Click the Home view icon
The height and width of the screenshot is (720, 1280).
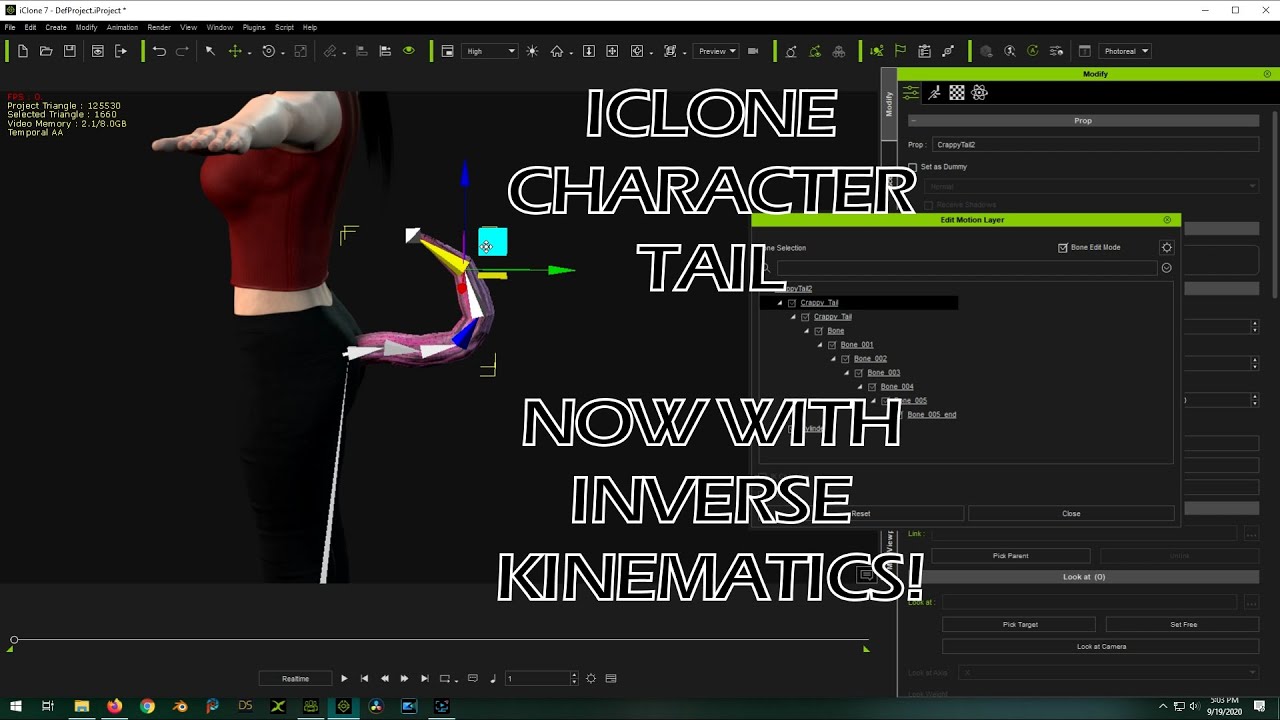click(557, 51)
